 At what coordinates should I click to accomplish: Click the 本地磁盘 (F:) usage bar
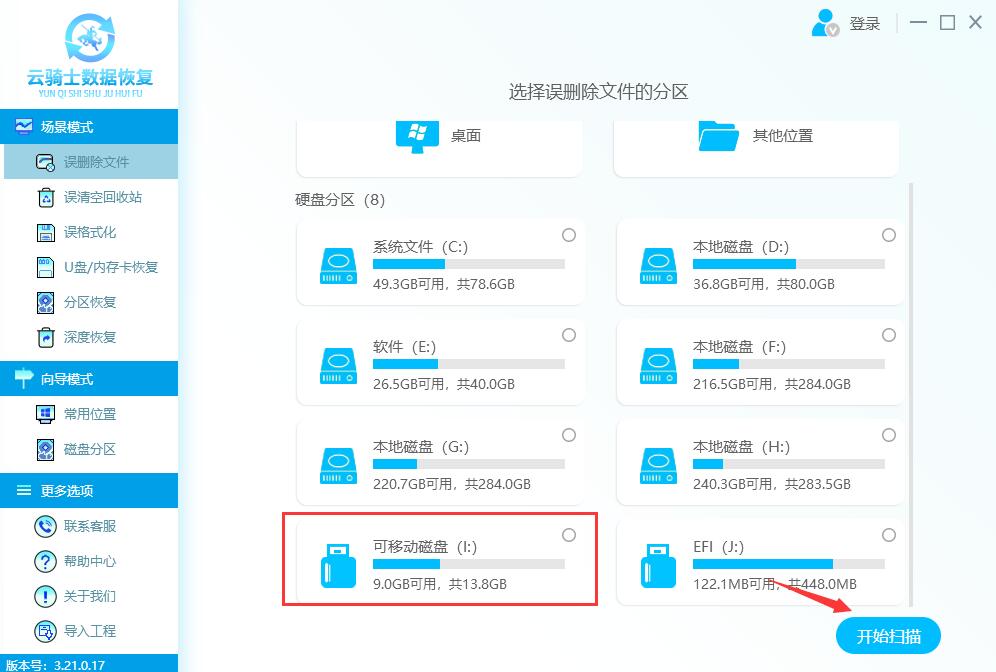coord(788,365)
